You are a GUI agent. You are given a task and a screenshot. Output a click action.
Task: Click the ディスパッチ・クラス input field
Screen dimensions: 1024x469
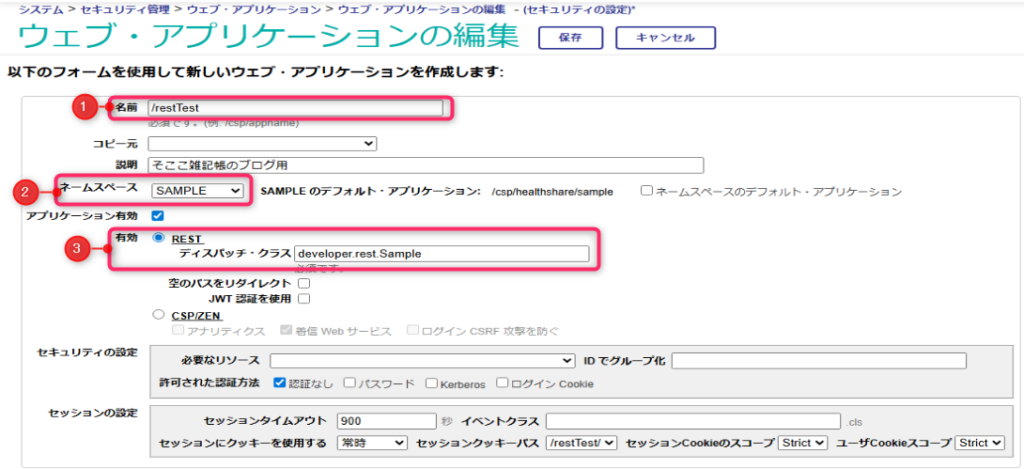(x=442, y=254)
